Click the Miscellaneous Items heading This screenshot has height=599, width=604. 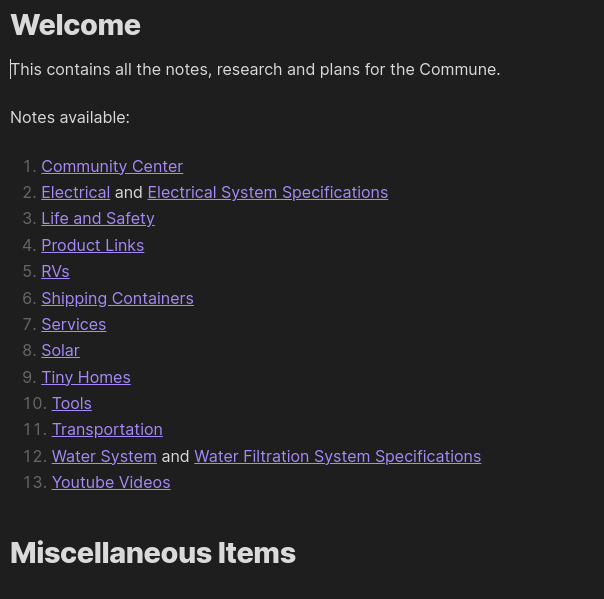pos(153,553)
